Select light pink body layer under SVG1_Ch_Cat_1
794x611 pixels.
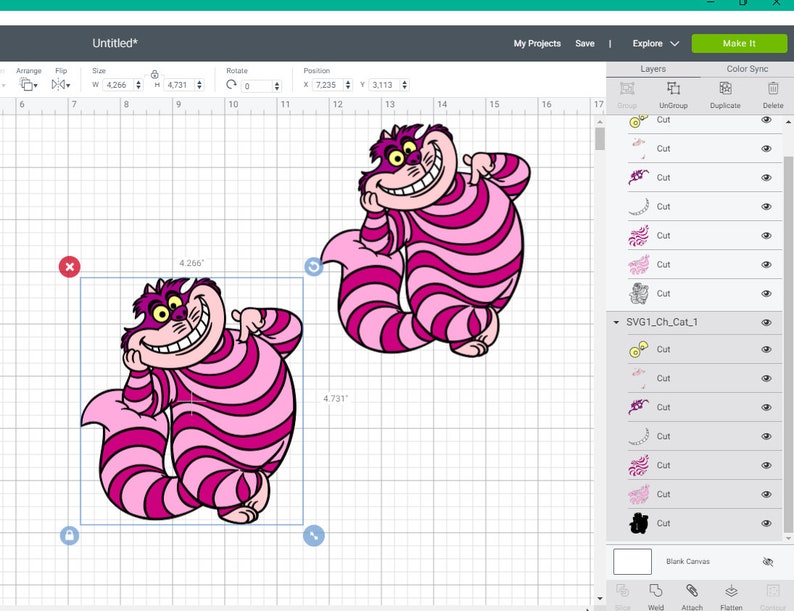tap(639, 494)
